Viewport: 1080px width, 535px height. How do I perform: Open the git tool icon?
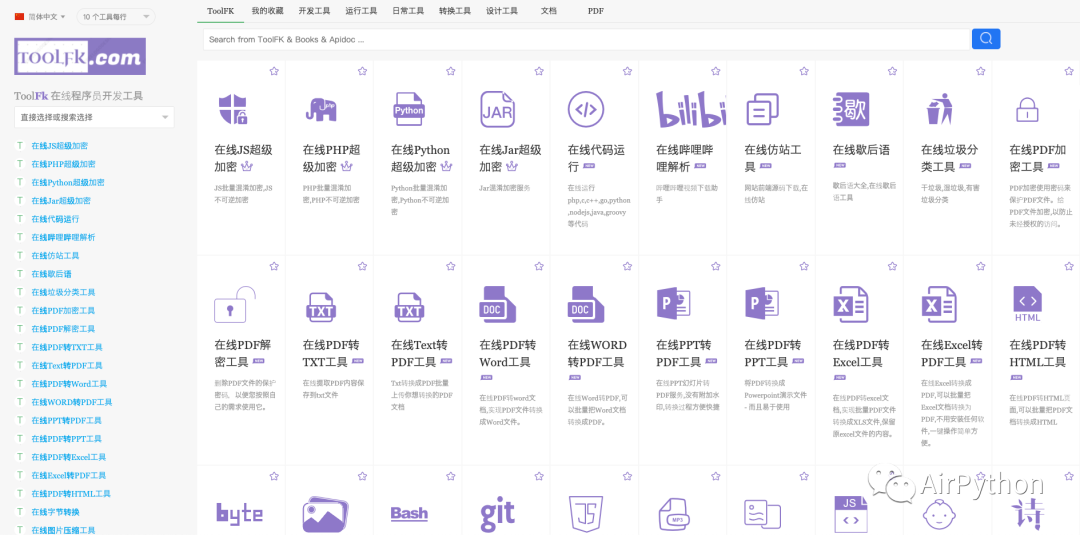point(497,514)
